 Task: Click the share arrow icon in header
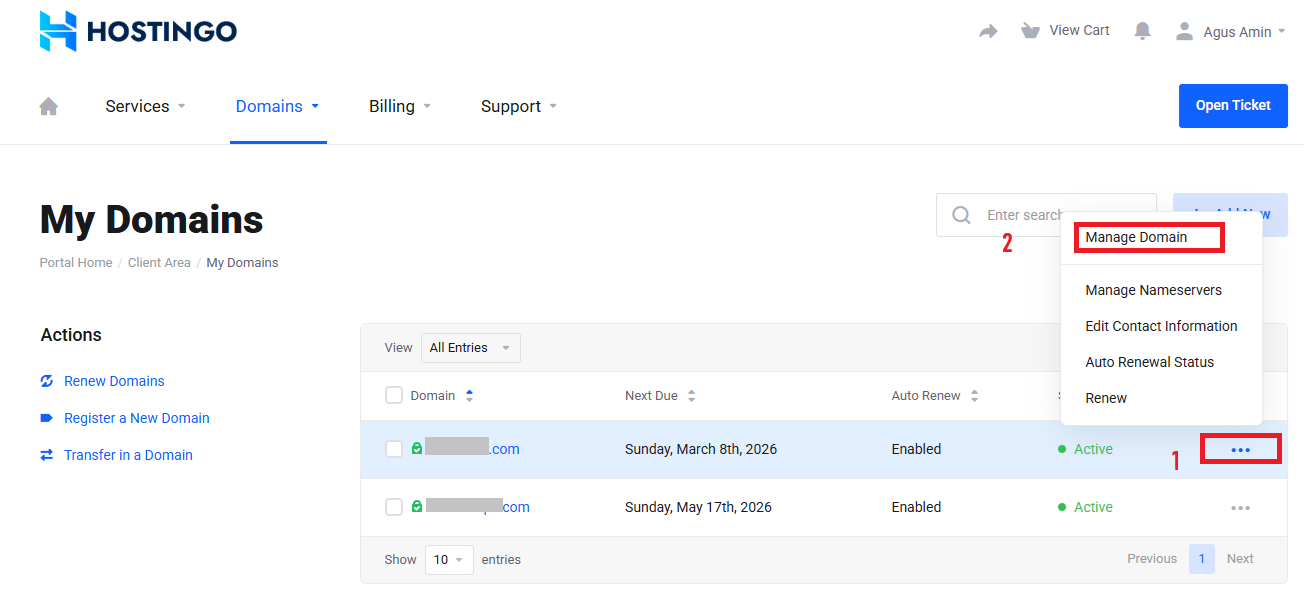click(988, 31)
